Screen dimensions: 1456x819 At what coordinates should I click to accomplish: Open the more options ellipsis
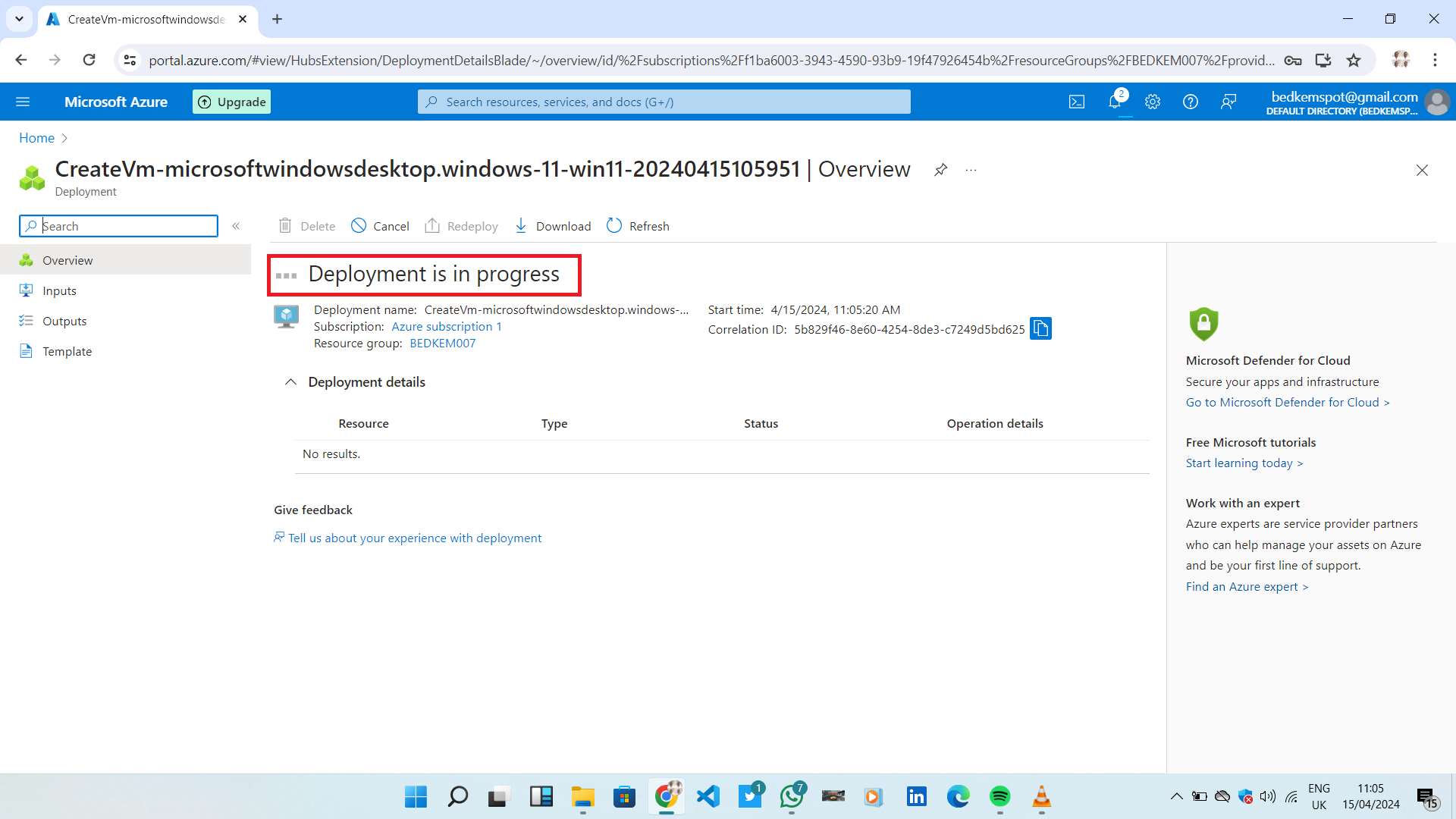tap(971, 170)
